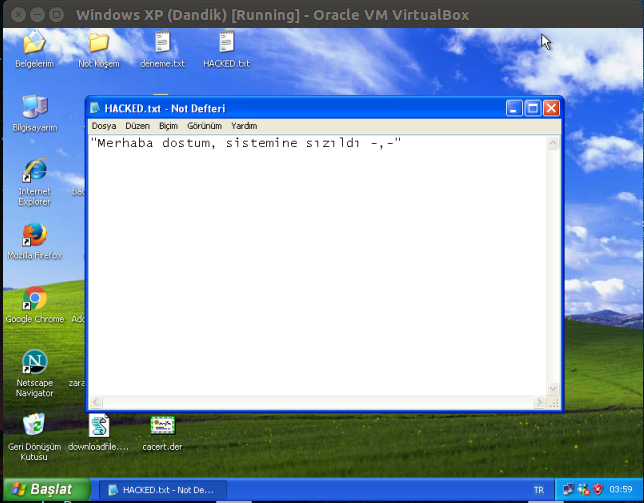The image size is (644, 503).
Task: Click the messenger tray icon
Action: pos(583,489)
